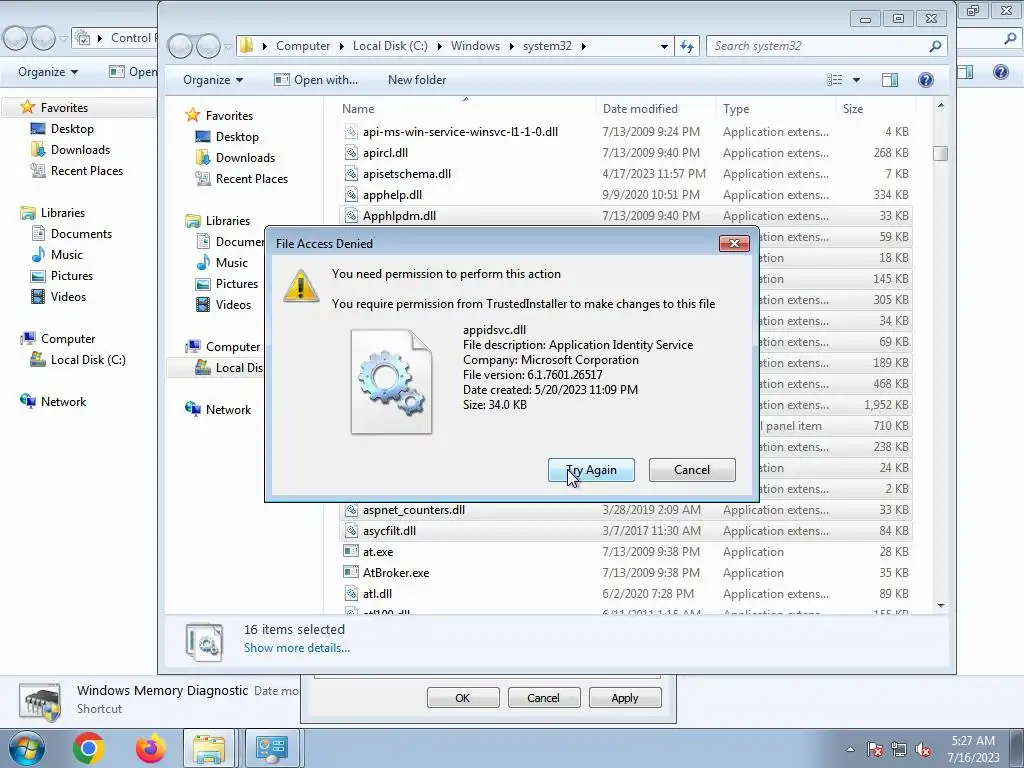Cancel the File Access Denied dialog

pos(692,470)
